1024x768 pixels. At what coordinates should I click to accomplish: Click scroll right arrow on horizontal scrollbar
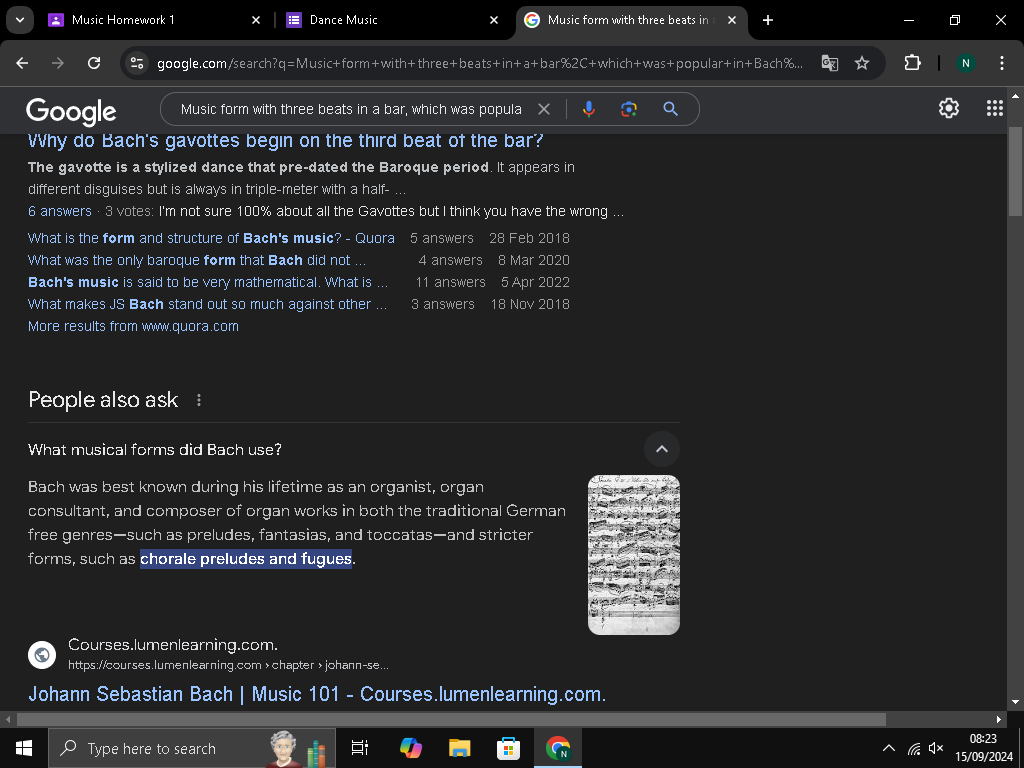pos(999,720)
